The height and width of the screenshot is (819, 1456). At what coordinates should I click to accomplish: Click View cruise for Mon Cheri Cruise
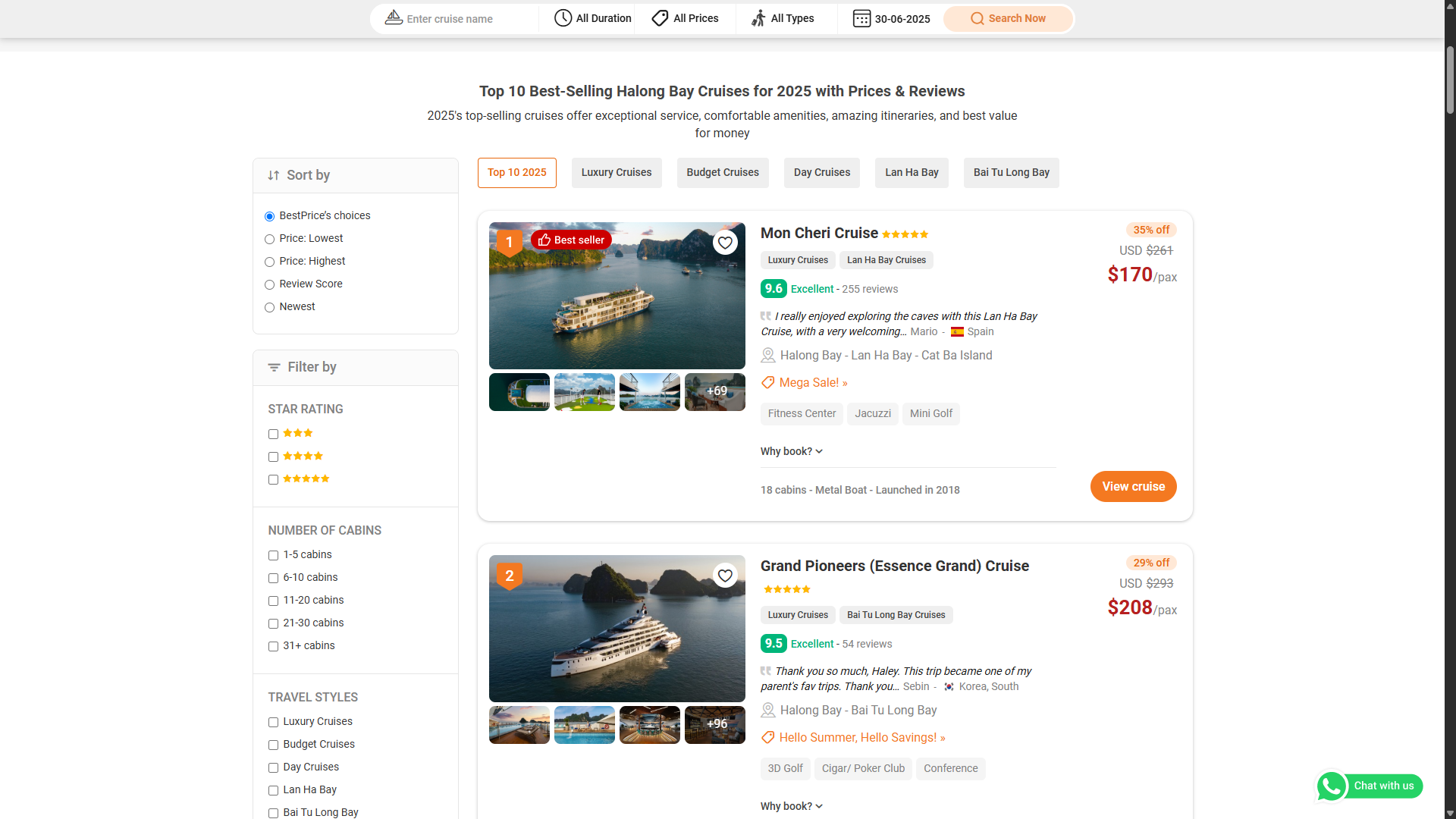click(1133, 486)
